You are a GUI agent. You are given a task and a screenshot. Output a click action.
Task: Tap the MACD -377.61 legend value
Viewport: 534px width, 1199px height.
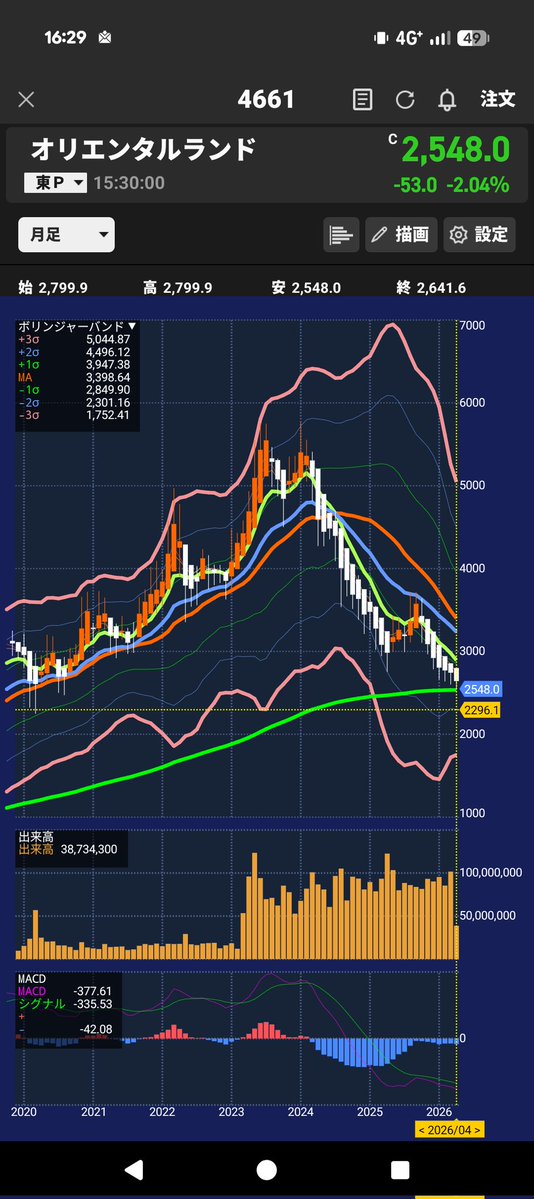click(x=64, y=991)
